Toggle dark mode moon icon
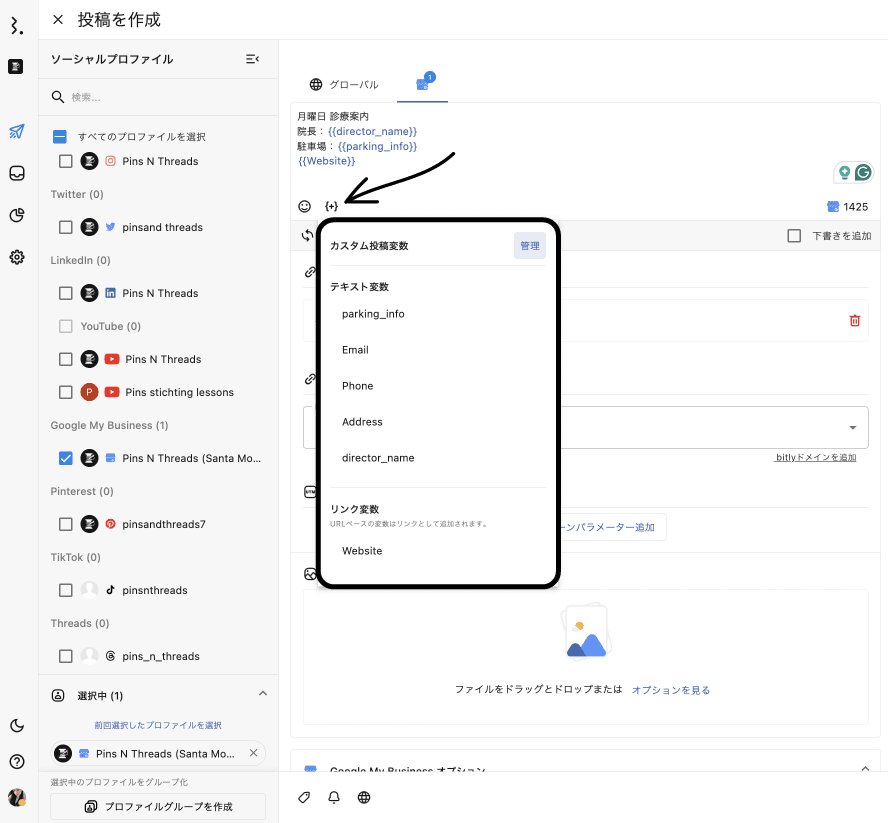 (16, 725)
